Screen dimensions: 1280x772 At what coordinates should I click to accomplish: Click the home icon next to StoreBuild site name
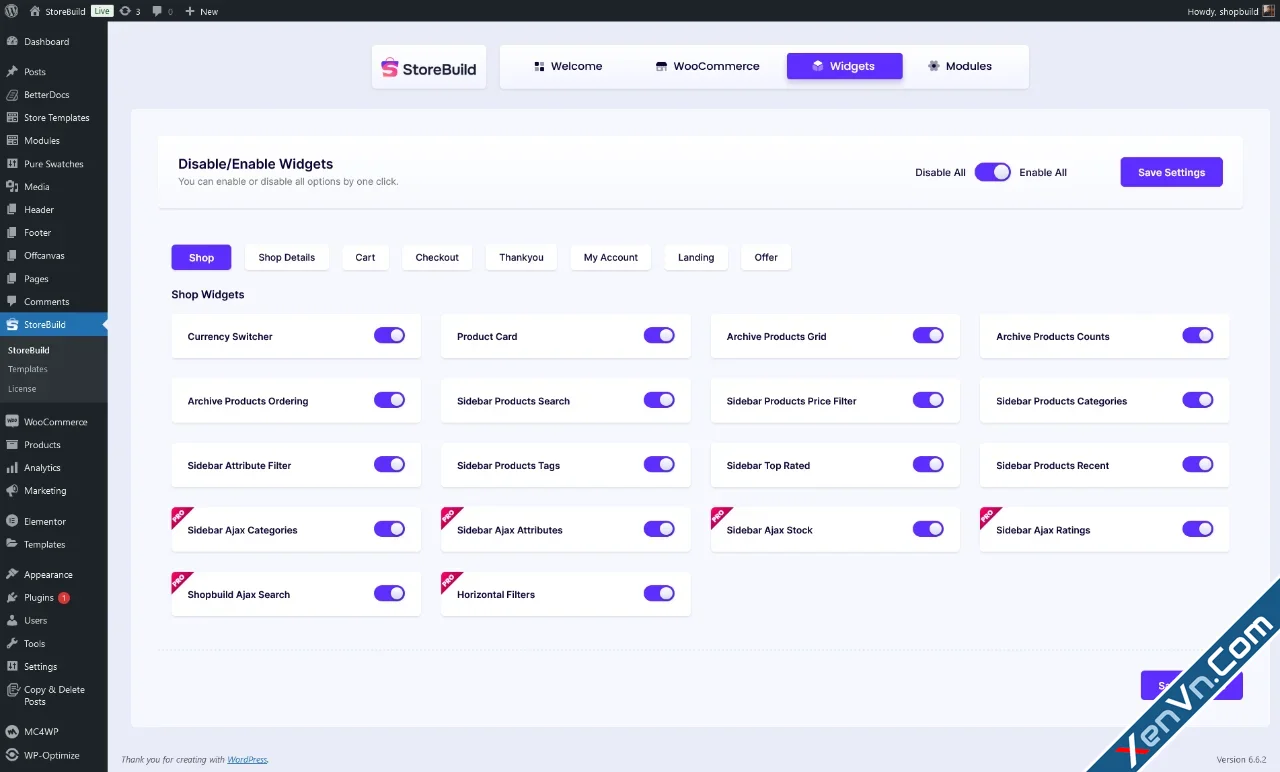pyautogui.click(x=35, y=11)
